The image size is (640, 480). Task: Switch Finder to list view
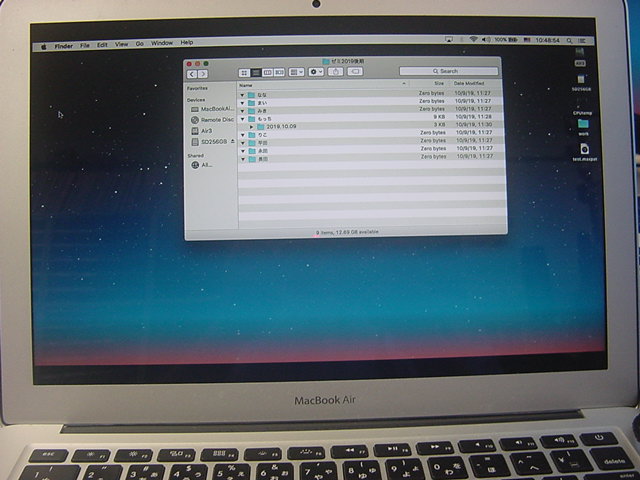point(256,73)
